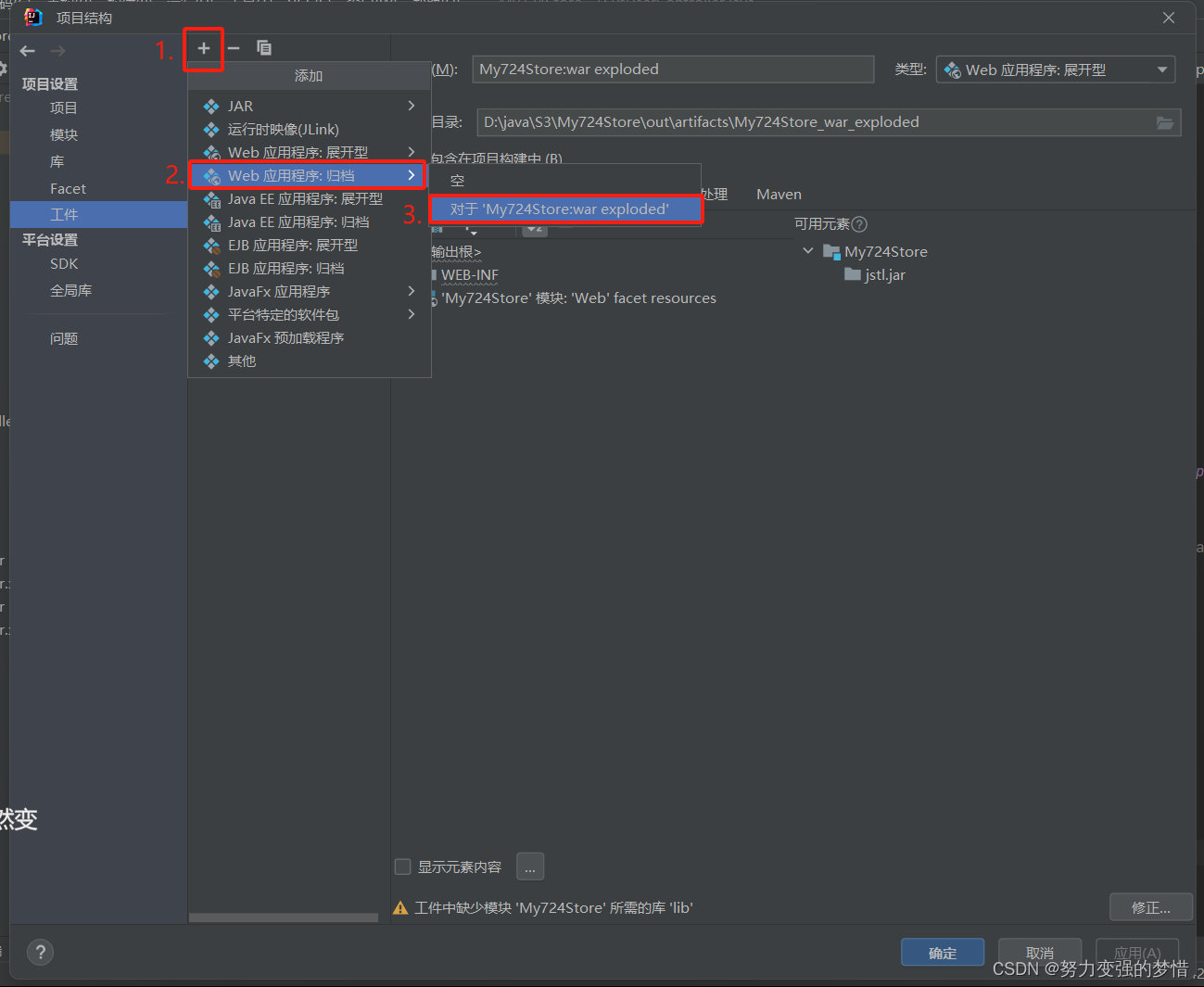Screen dimensions: 1204x987
Task: Open 模块 settings in sidebar
Action: pyautogui.click(x=63, y=134)
